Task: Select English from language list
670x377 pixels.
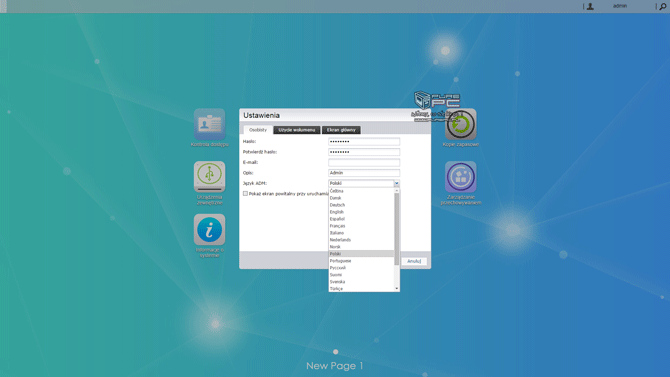Action: coord(361,212)
